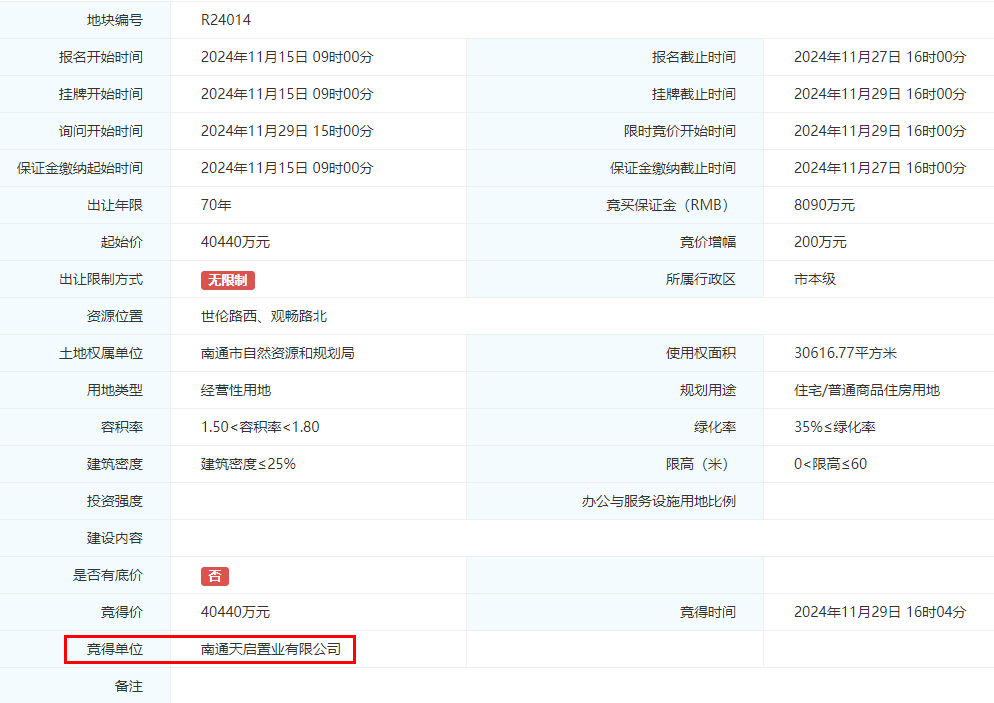Click the 地块编号 label

point(115,20)
